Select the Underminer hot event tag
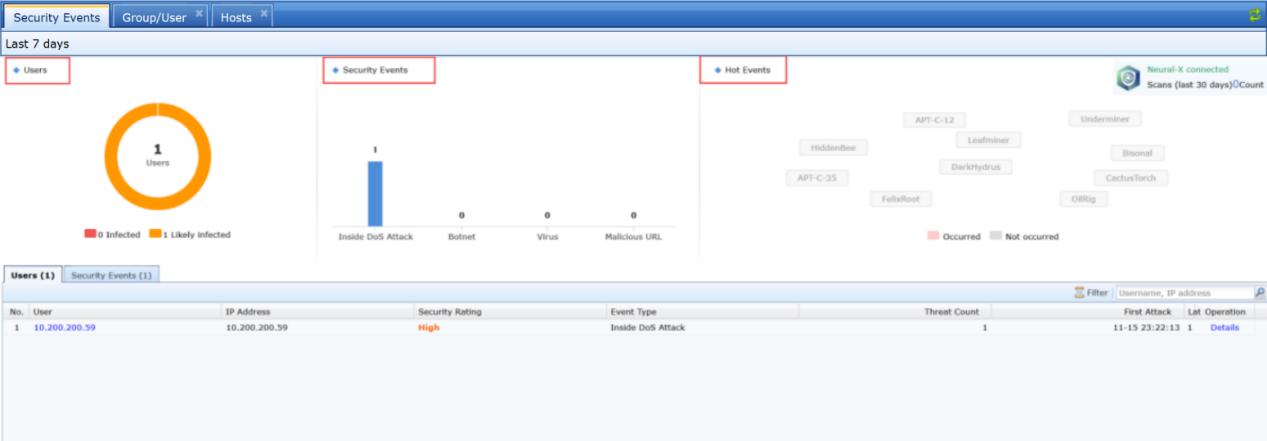The image size is (1267, 441). coord(1105,119)
